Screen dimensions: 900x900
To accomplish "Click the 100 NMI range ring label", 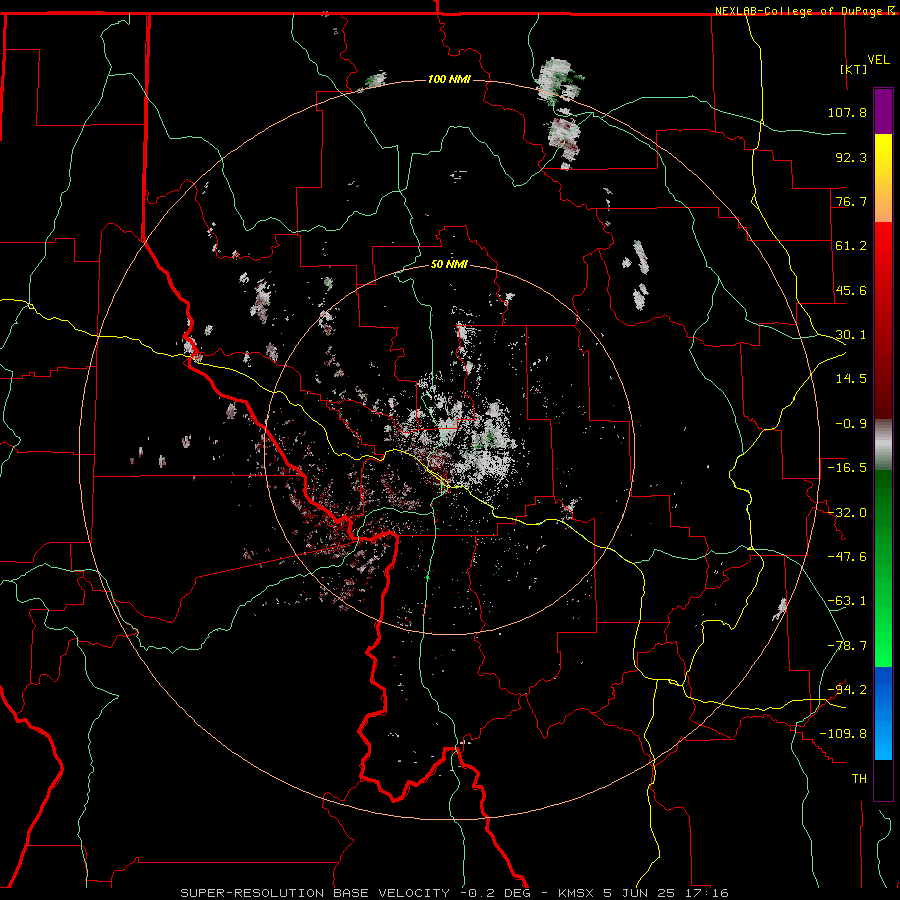I will pos(449,79).
